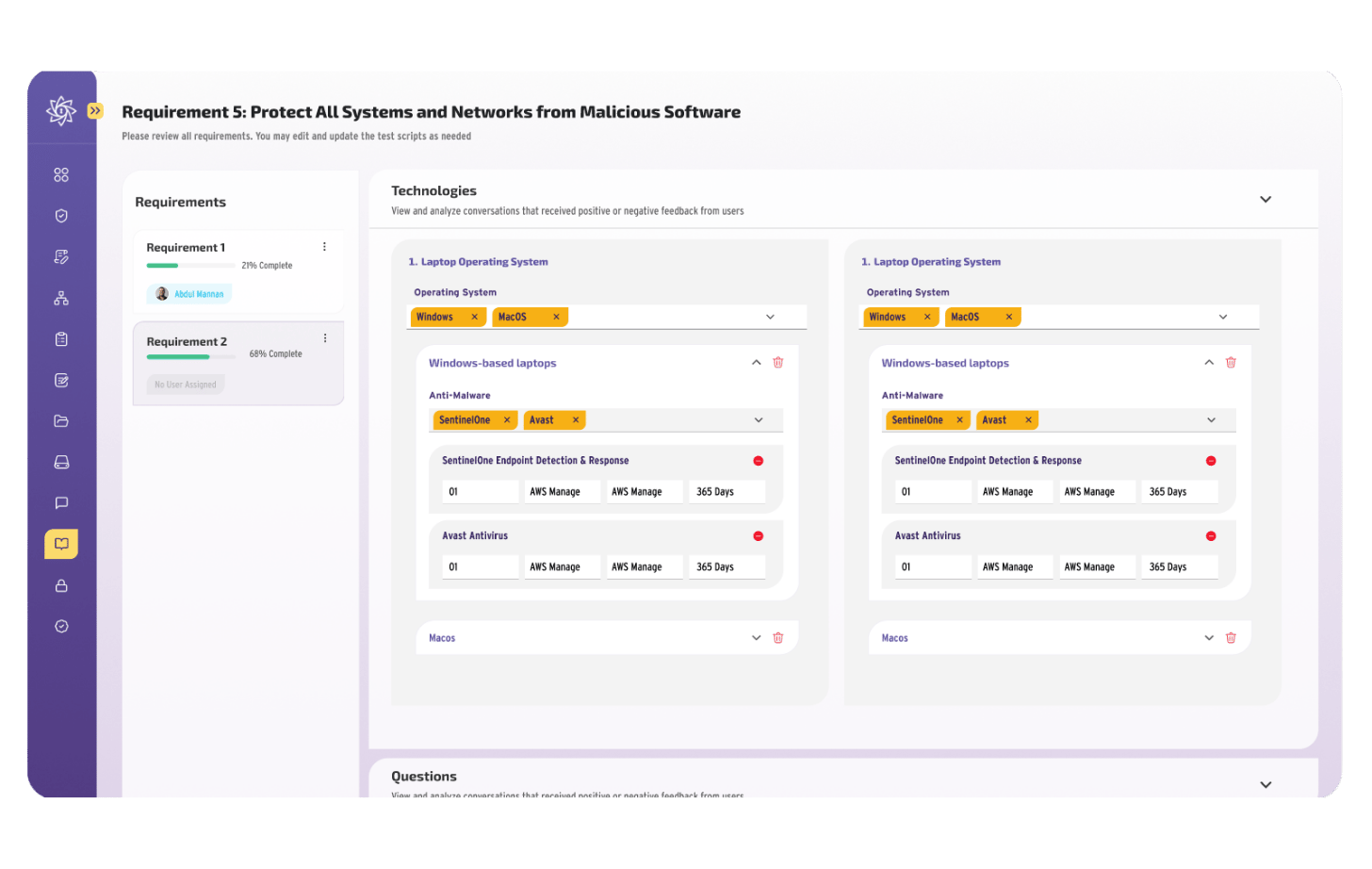
Task: Remove the Windows tag in left panel
Action: click(x=474, y=318)
